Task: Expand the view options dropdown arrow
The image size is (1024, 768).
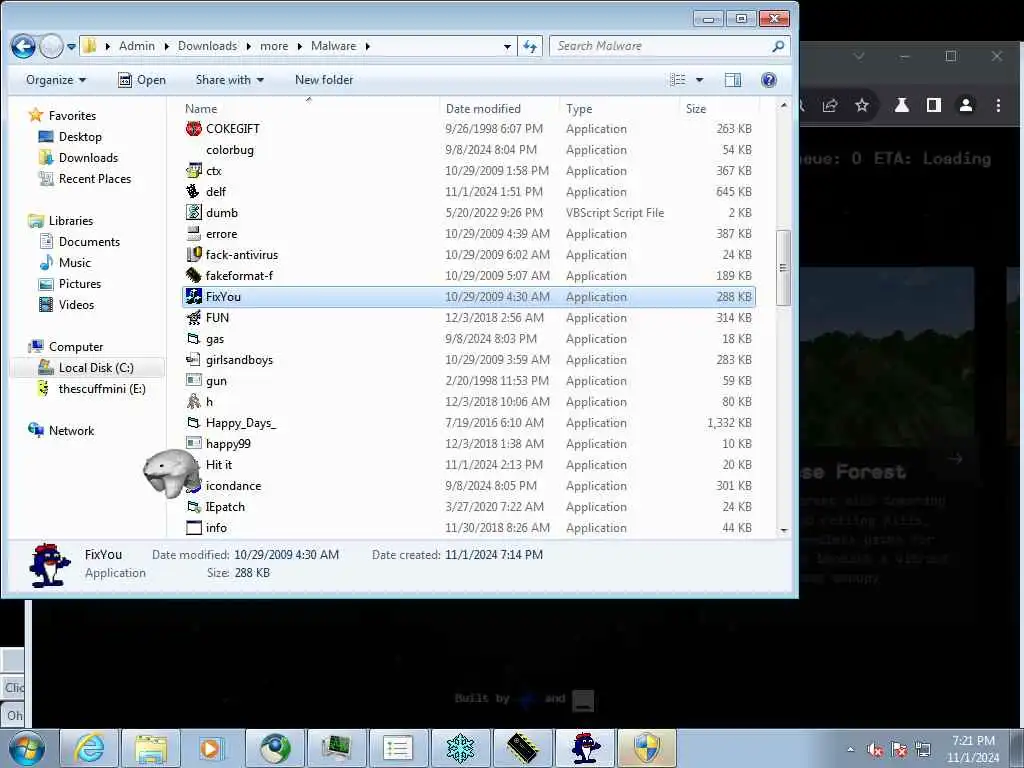Action: point(699,80)
